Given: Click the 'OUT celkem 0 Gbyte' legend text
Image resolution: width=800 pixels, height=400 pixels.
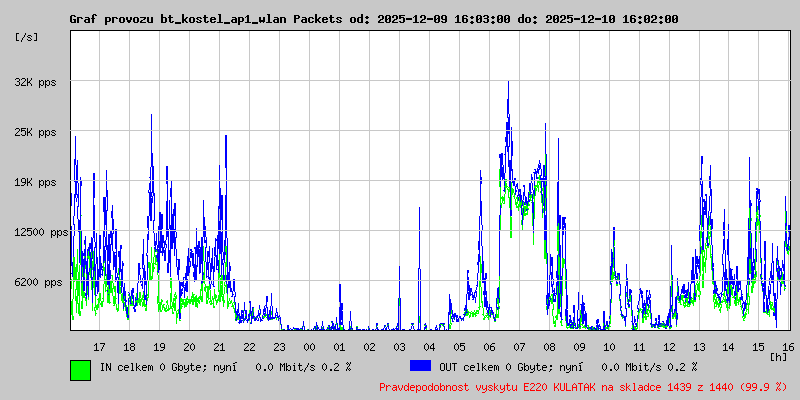Looking at the screenshot, I should [495, 367].
